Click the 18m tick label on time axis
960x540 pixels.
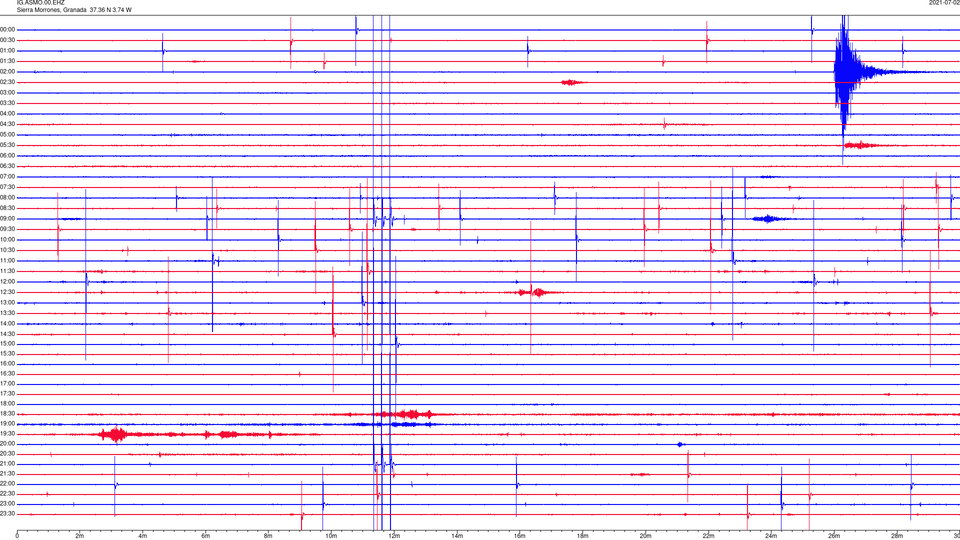(x=582, y=536)
